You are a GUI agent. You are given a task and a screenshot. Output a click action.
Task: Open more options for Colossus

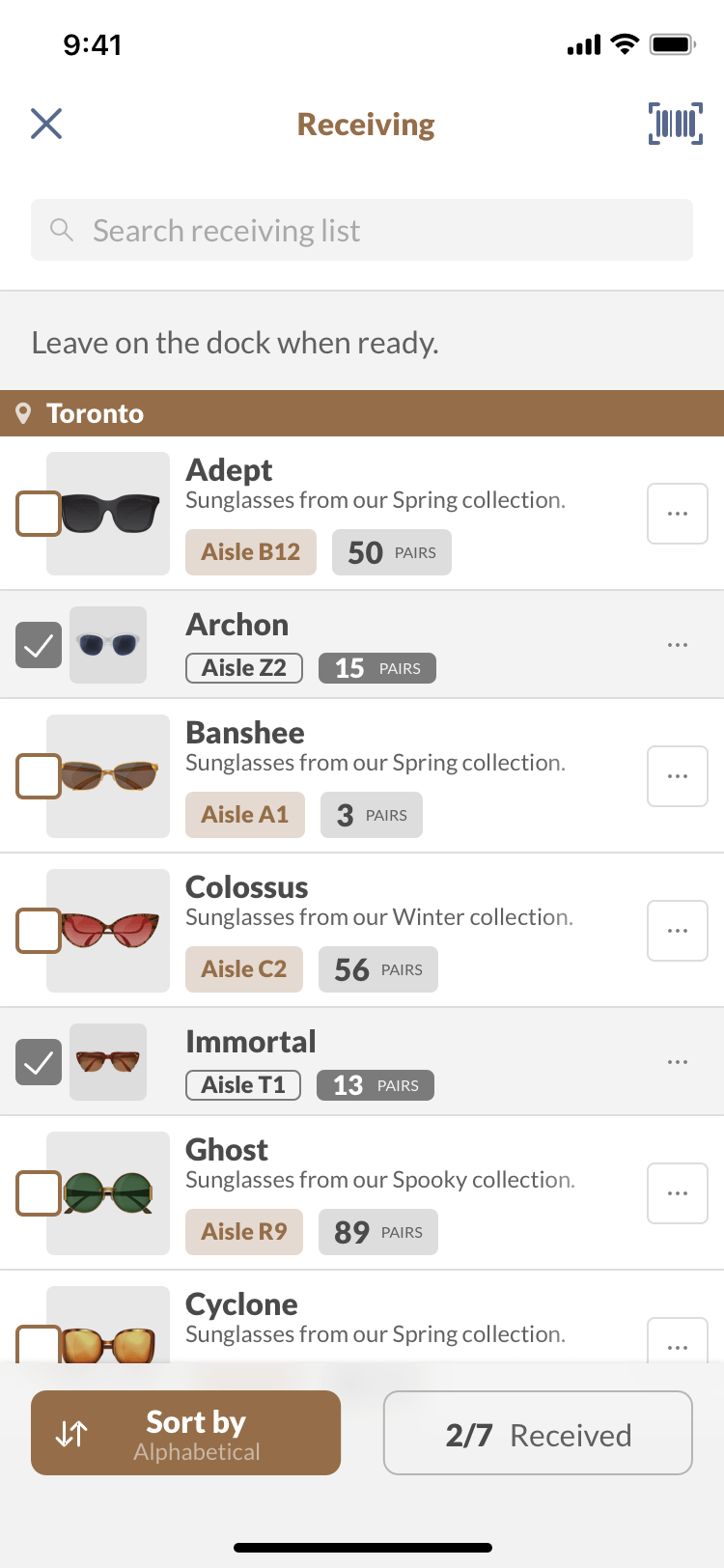(678, 931)
